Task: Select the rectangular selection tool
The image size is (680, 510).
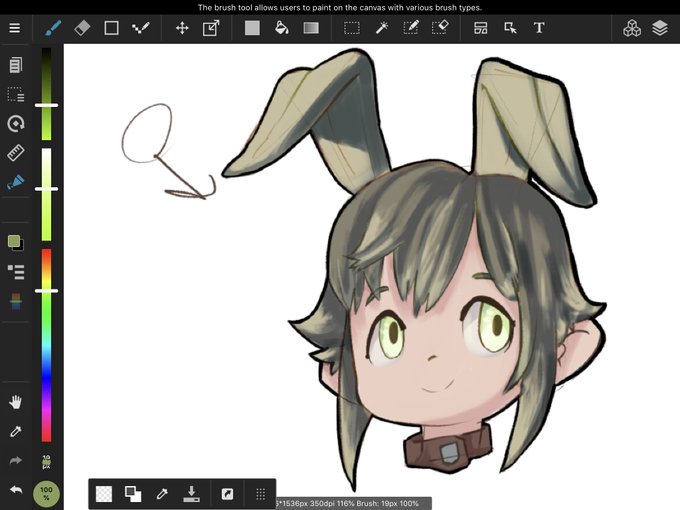Action: point(352,28)
